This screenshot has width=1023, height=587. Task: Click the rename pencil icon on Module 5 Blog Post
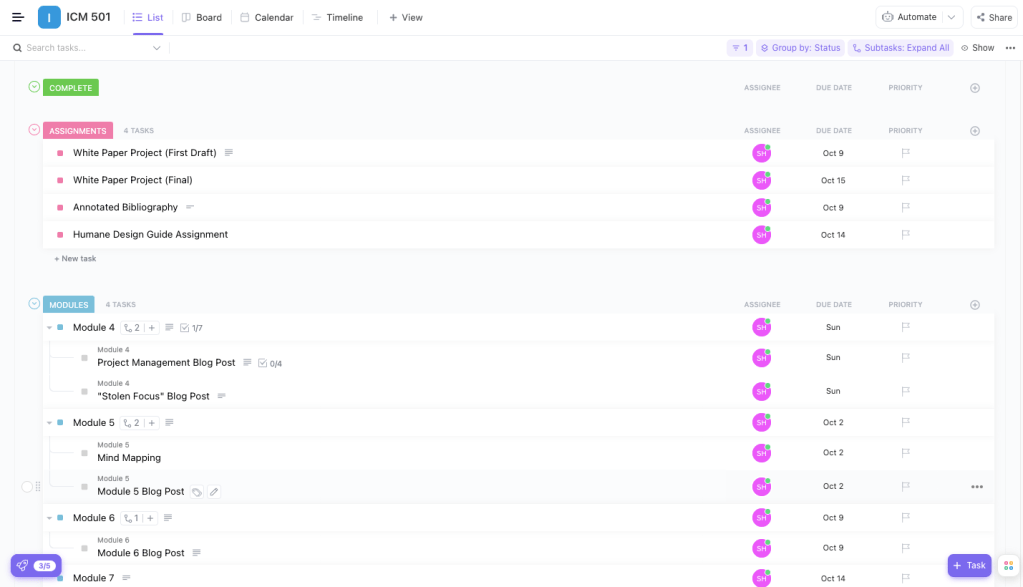pyautogui.click(x=214, y=492)
